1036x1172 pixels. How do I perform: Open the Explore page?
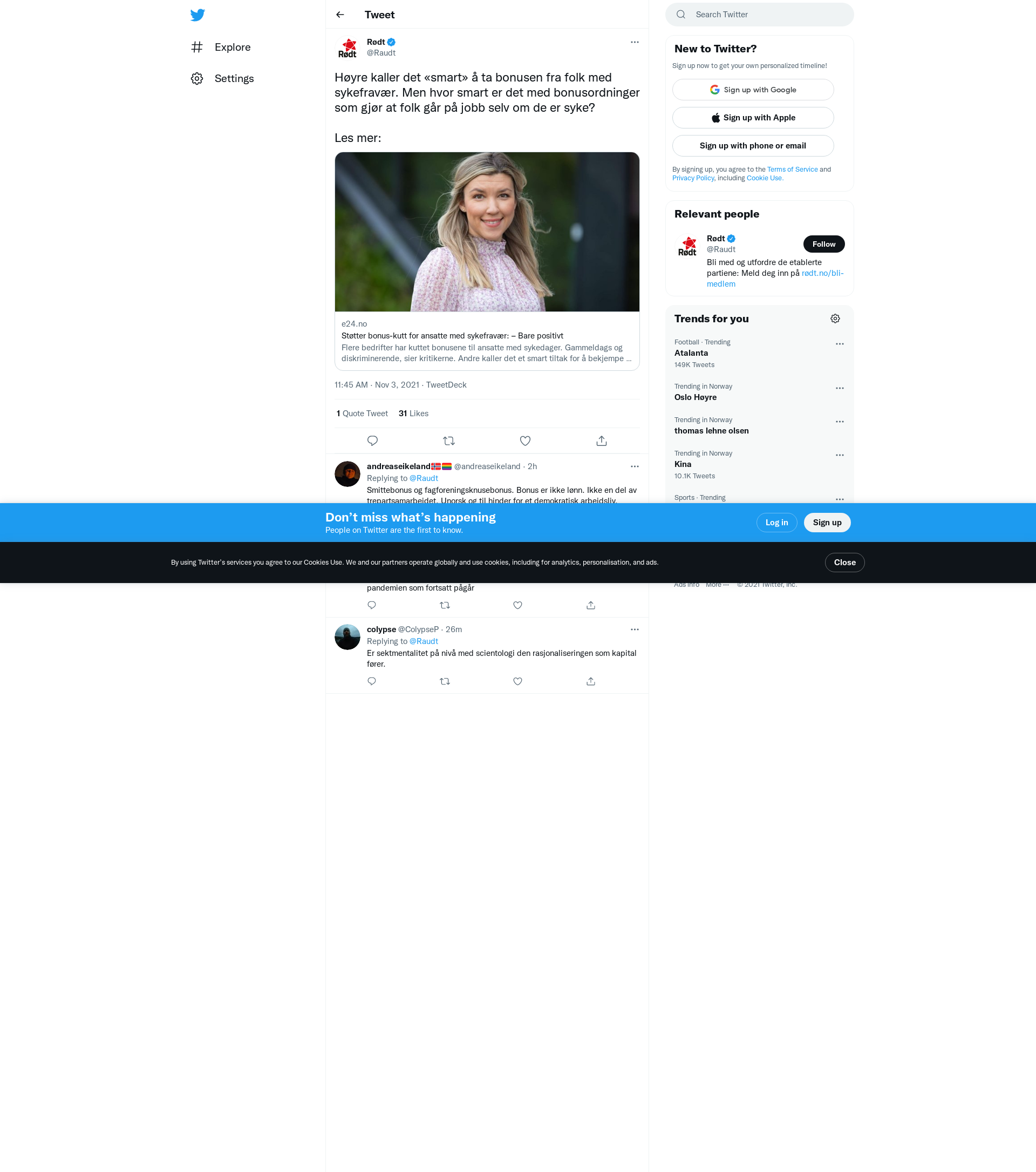click(221, 47)
